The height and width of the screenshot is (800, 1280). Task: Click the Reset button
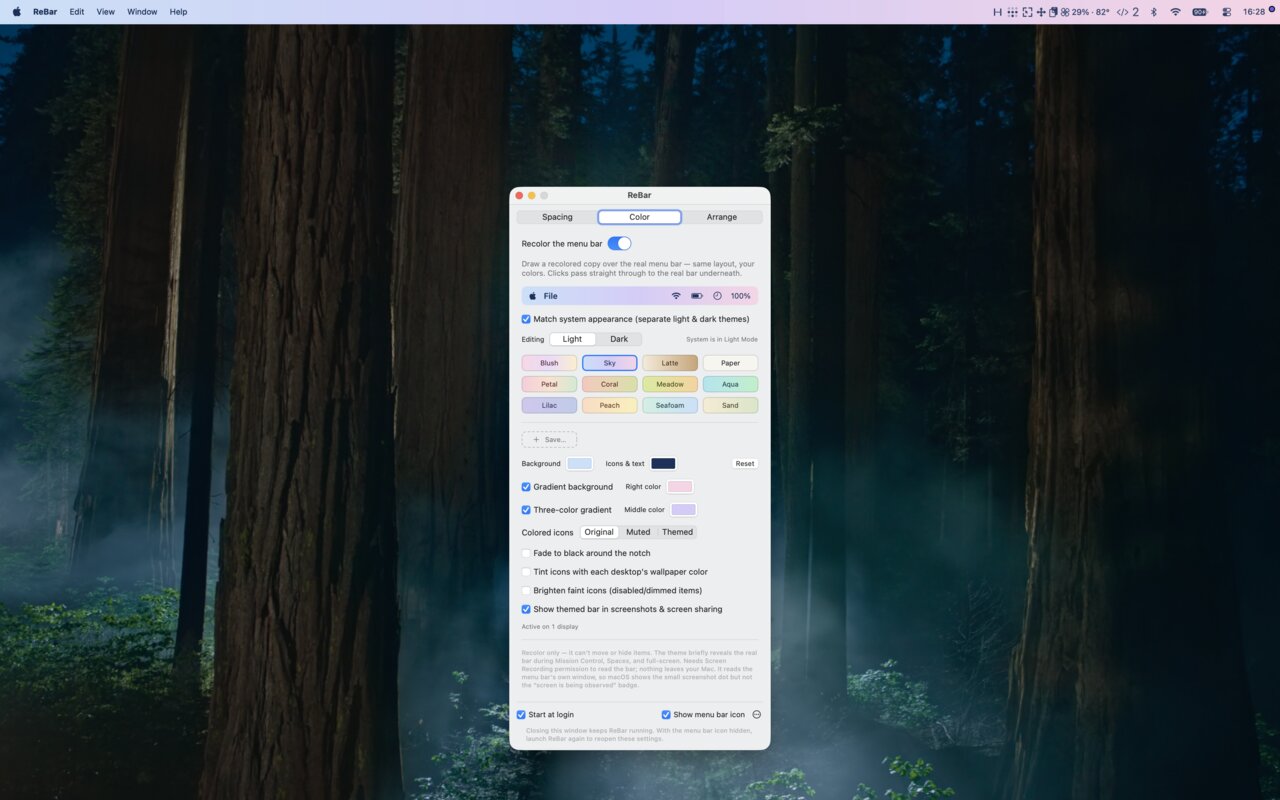[x=745, y=464]
